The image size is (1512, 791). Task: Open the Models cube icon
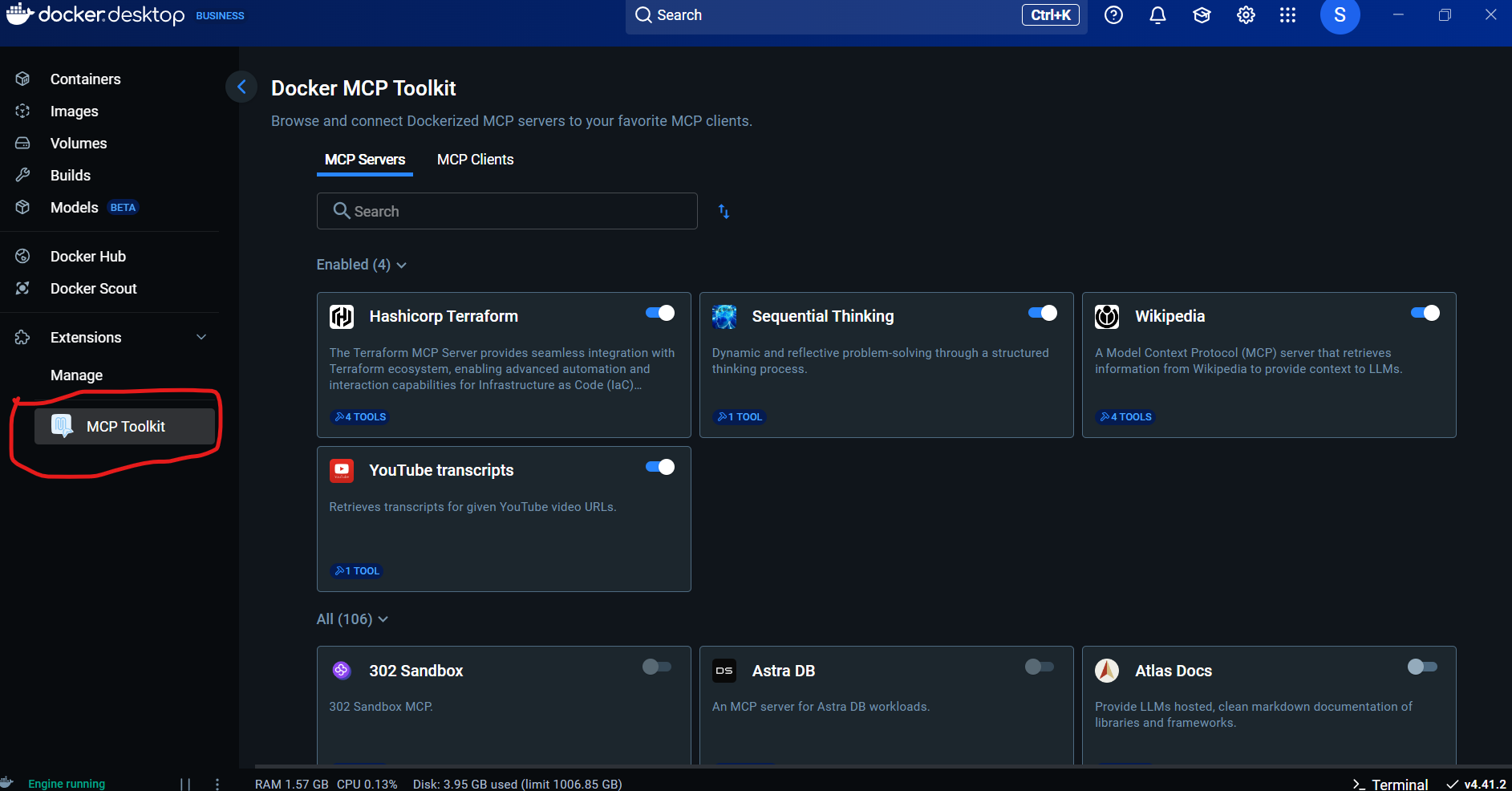click(22, 207)
